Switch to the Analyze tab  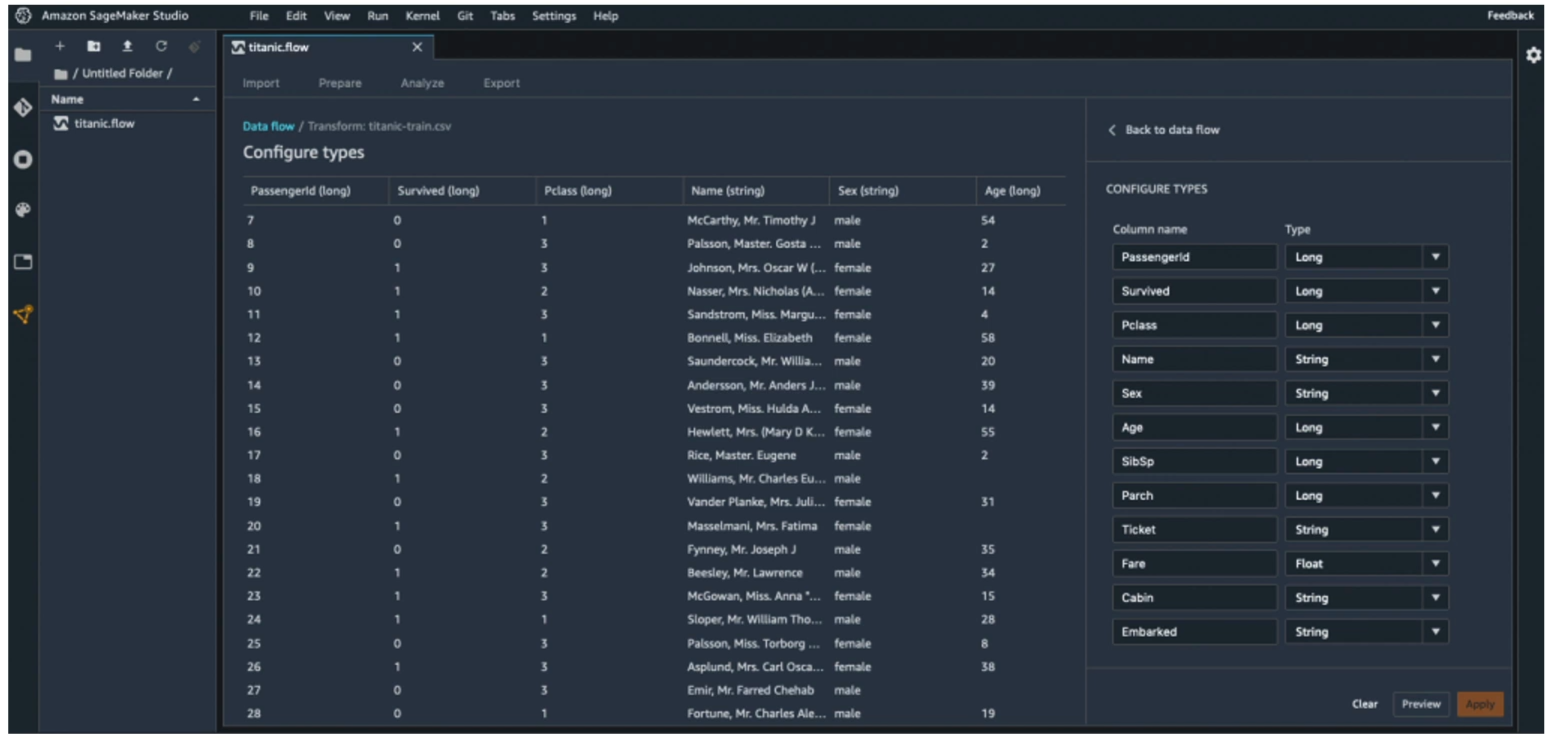coord(422,83)
